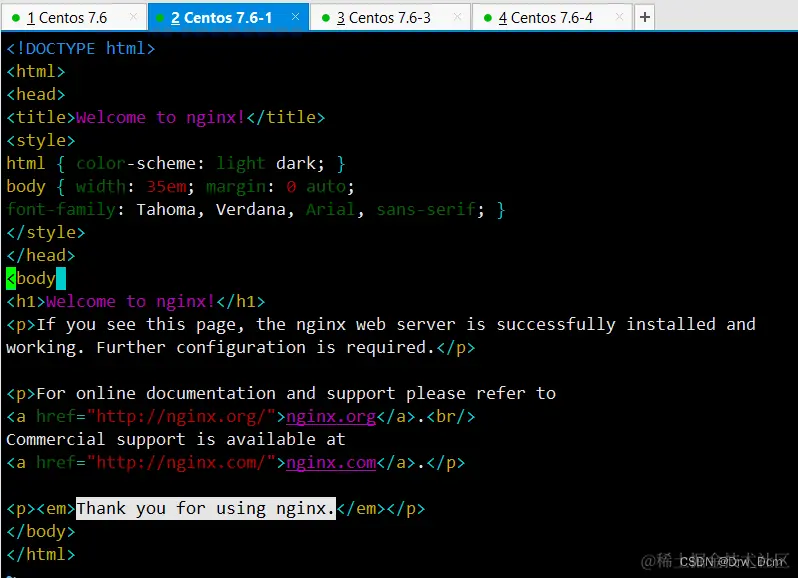
Task: Activate the 4 Centos 7.6-4 tab
Action: [x=552, y=18]
